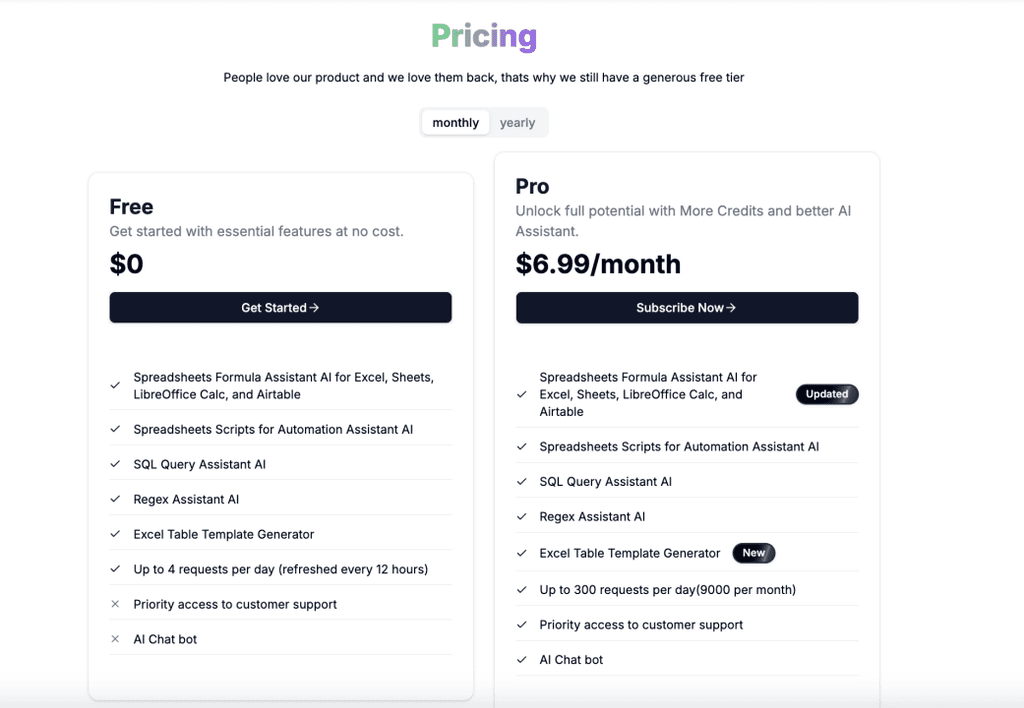Click the Get Started button
Screen dimensions: 1024x708
click(280, 308)
